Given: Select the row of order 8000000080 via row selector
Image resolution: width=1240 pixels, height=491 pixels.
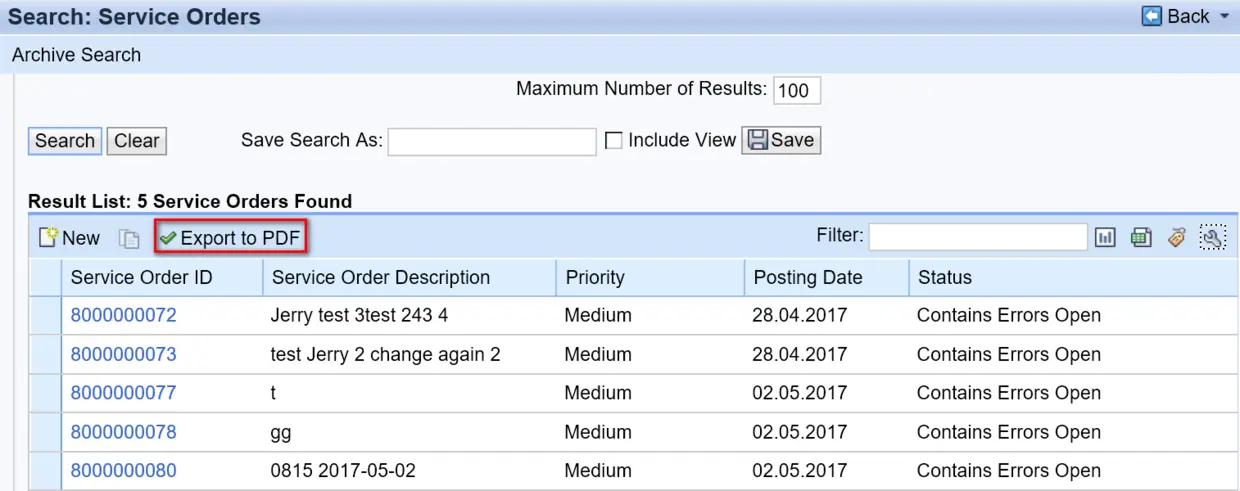Looking at the screenshot, I should point(45,472).
